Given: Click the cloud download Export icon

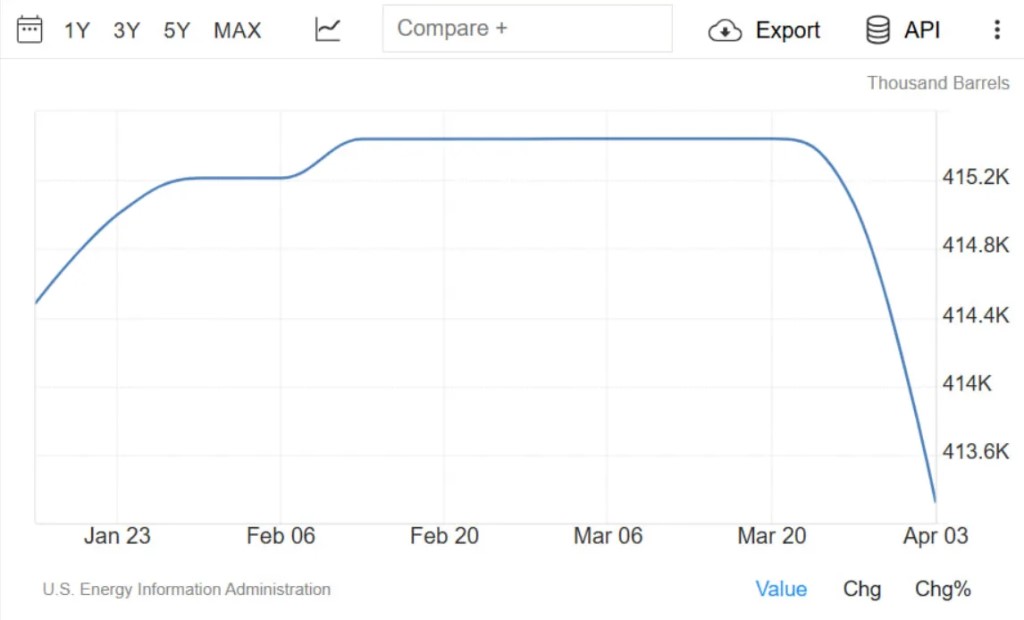Looking at the screenshot, I should [725, 30].
